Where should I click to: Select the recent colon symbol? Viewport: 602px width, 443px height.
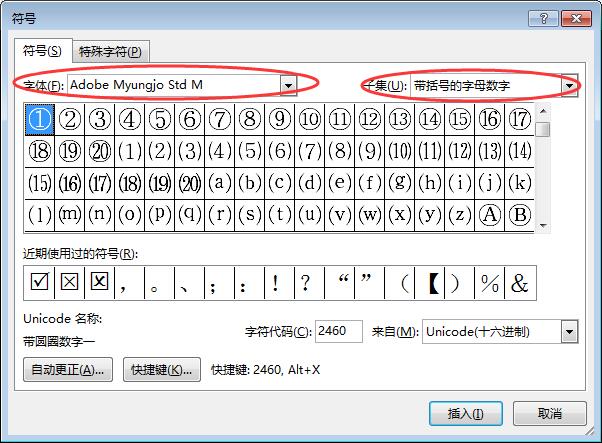[x=250, y=283]
